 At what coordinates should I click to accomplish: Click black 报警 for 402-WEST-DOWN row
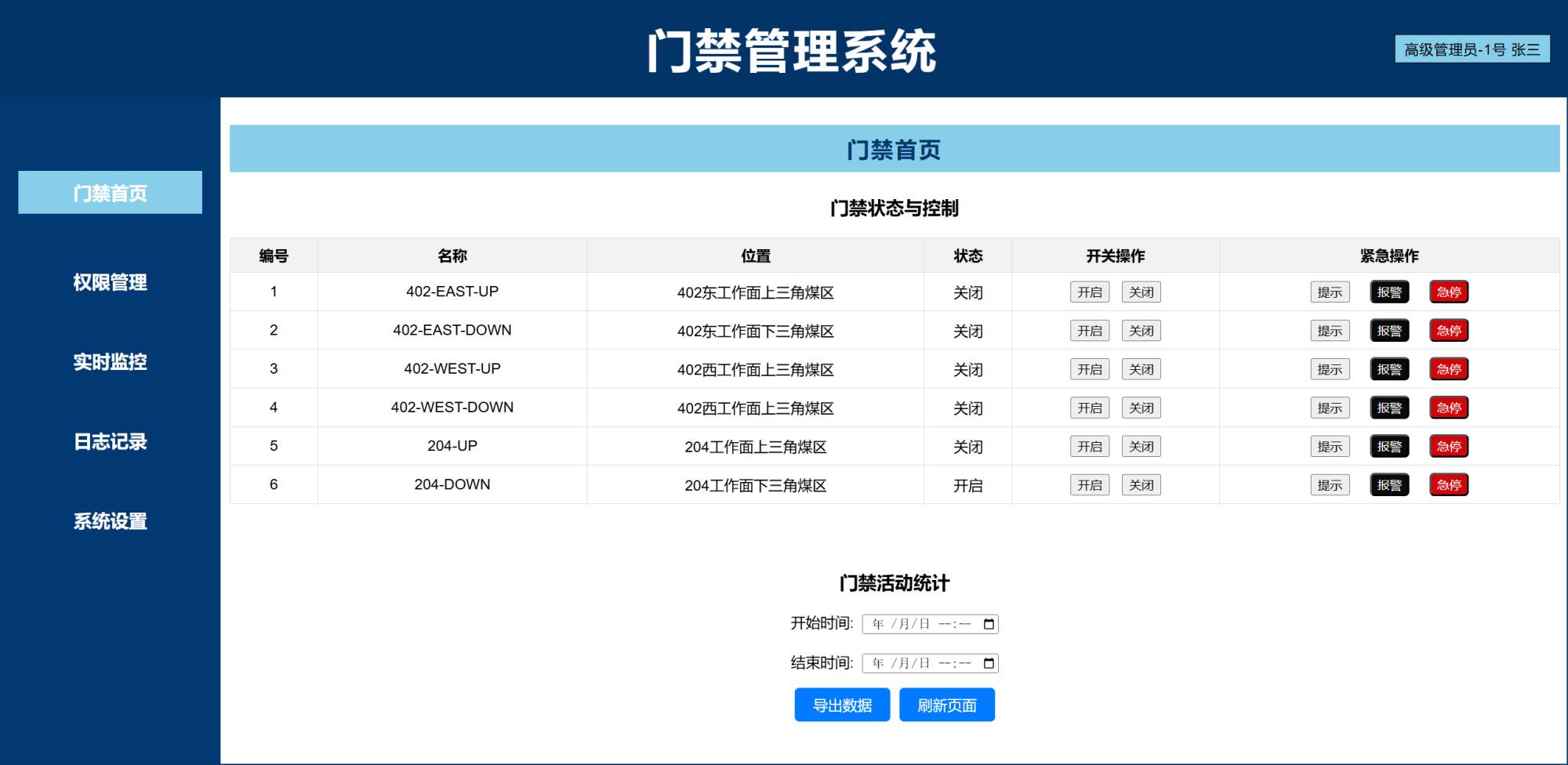(x=1389, y=408)
